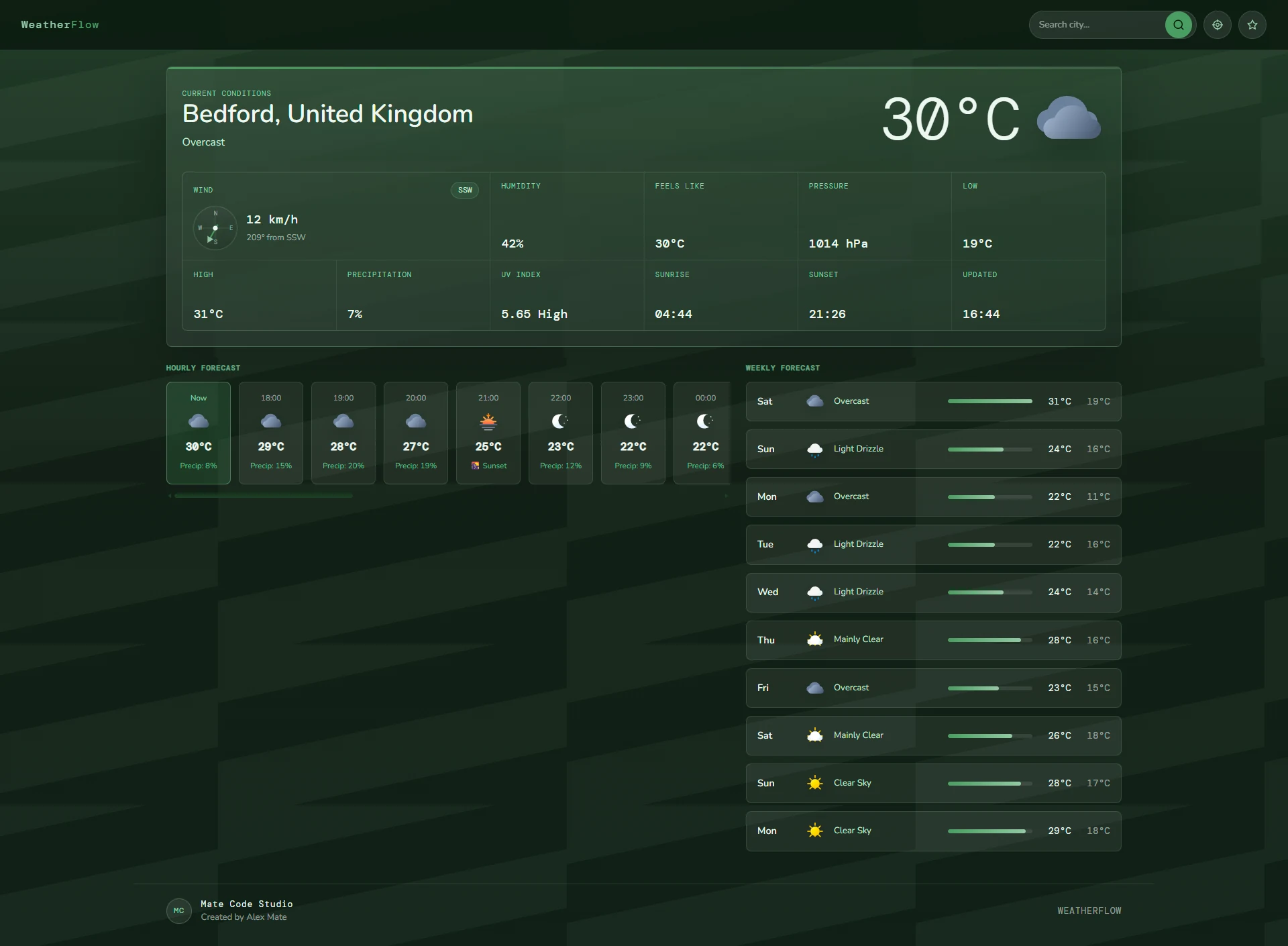Click the moon icon in the 22:00 card
Viewport: 1288px width, 946px height.
tap(560, 421)
